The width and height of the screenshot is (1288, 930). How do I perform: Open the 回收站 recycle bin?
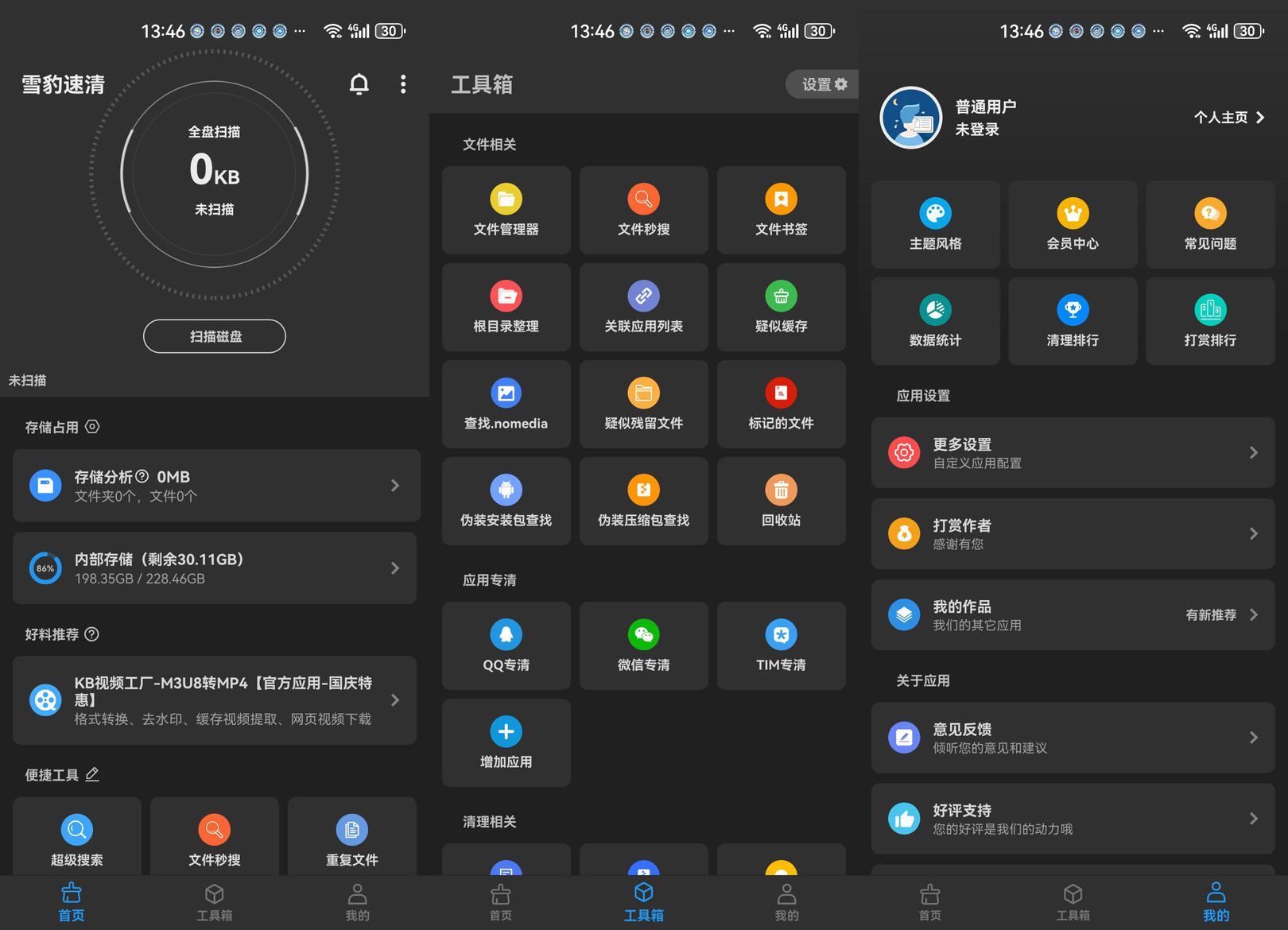[781, 501]
